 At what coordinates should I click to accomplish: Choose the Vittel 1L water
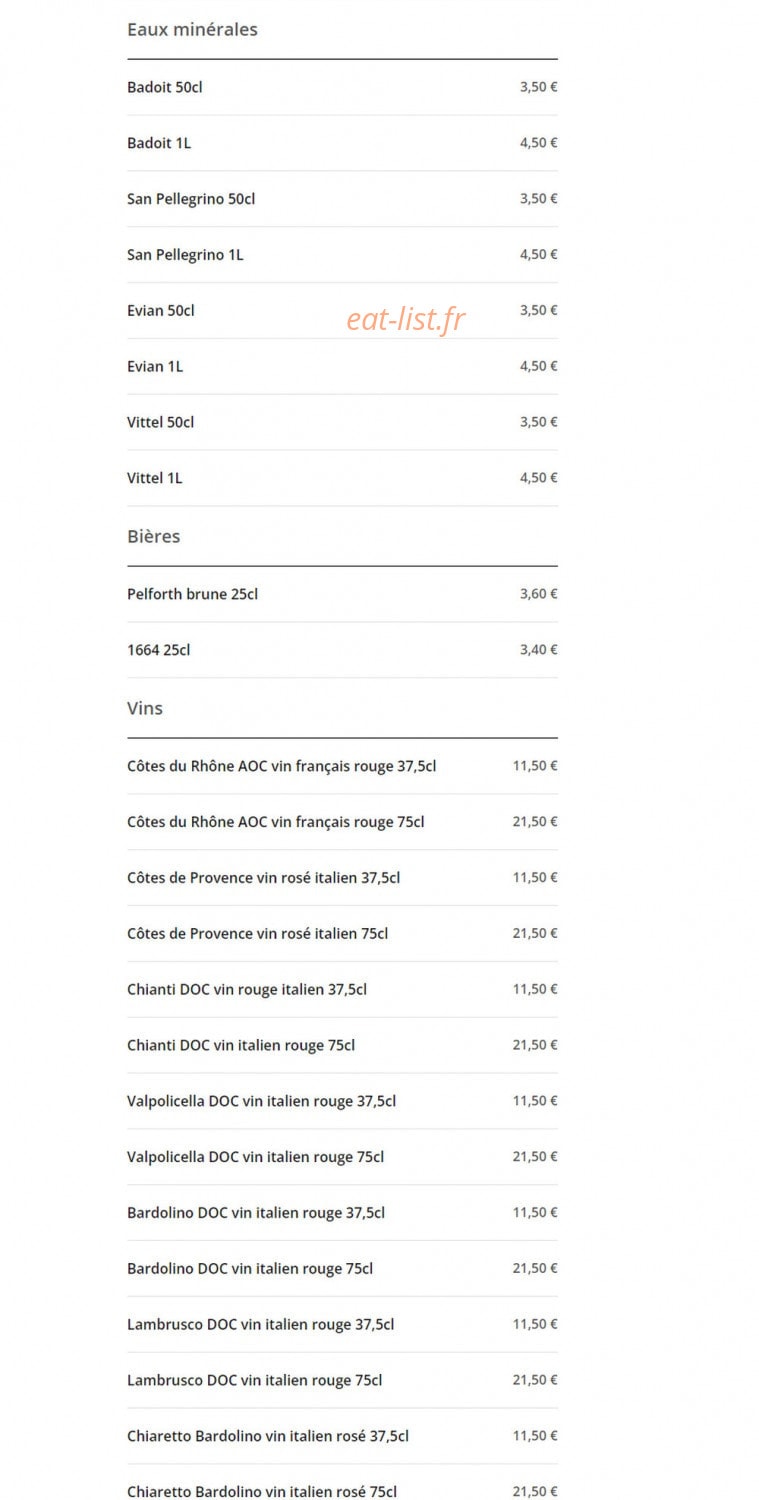pyautogui.click(x=342, y=478)
